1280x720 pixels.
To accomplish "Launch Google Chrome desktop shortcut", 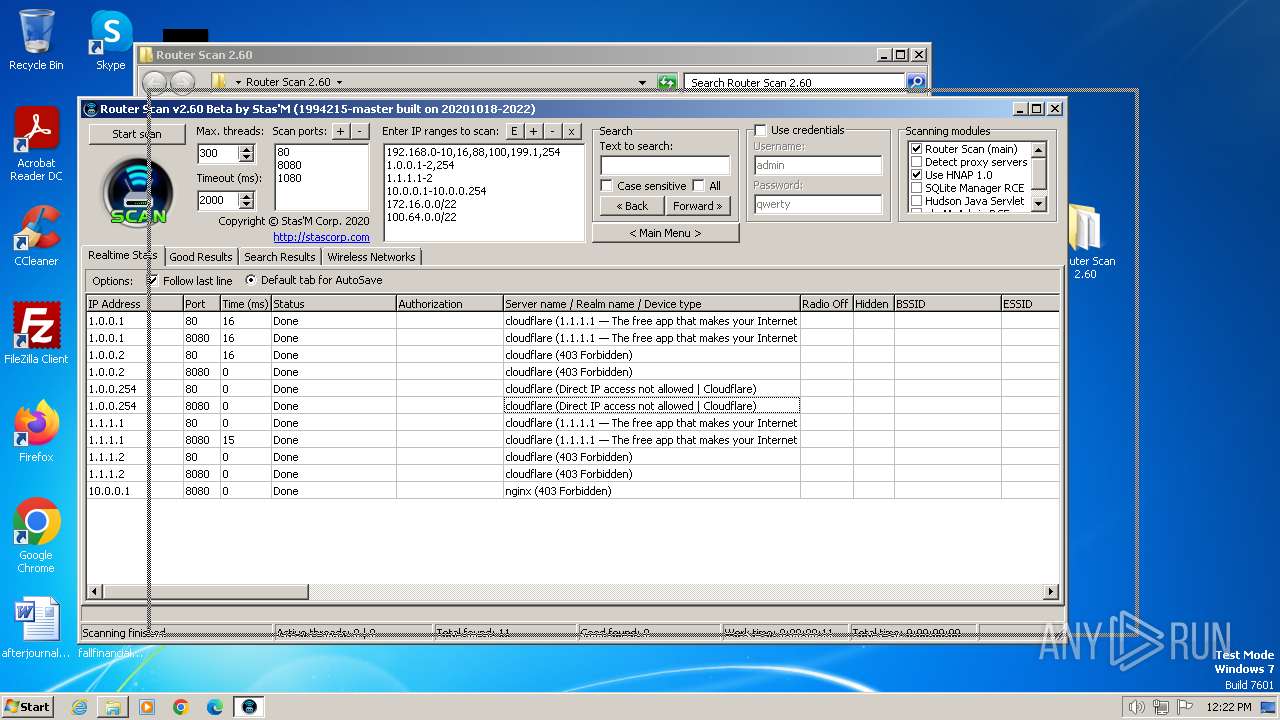I will pyautogui.click(x=36, y=535).
